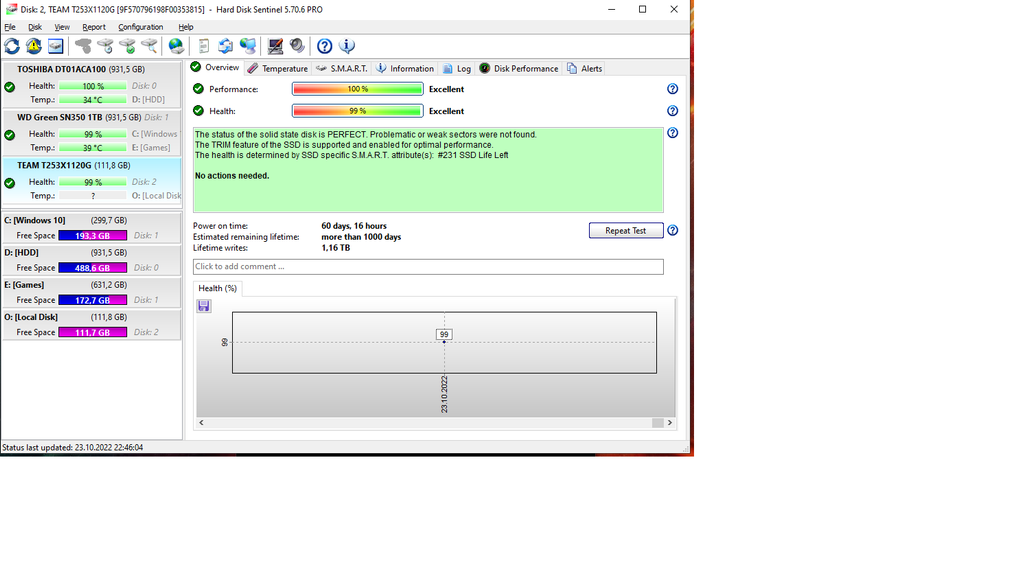Click the green check icon beside Health label in Overview
Screen dimensions: 1024x563
tap(199, 110)
